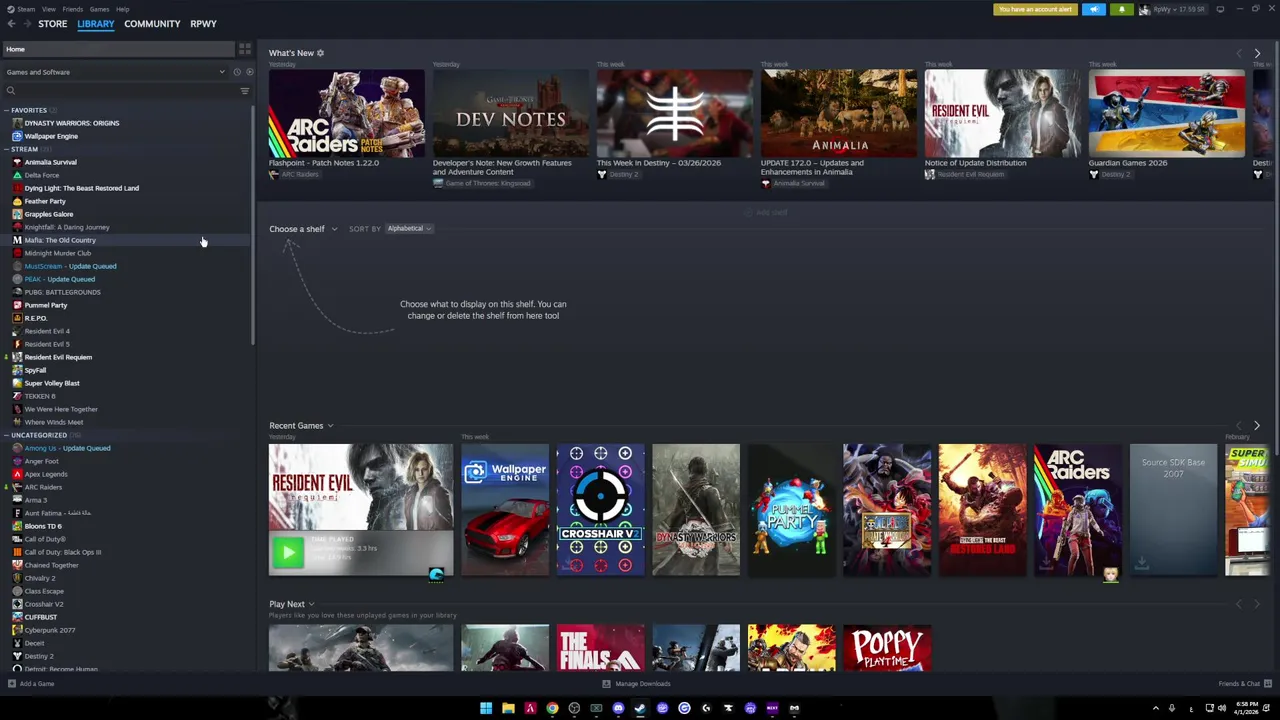The image size is (1280, 720).
Task: Switch to the COMMUNITY tab
Action: [x=152, y=24]
